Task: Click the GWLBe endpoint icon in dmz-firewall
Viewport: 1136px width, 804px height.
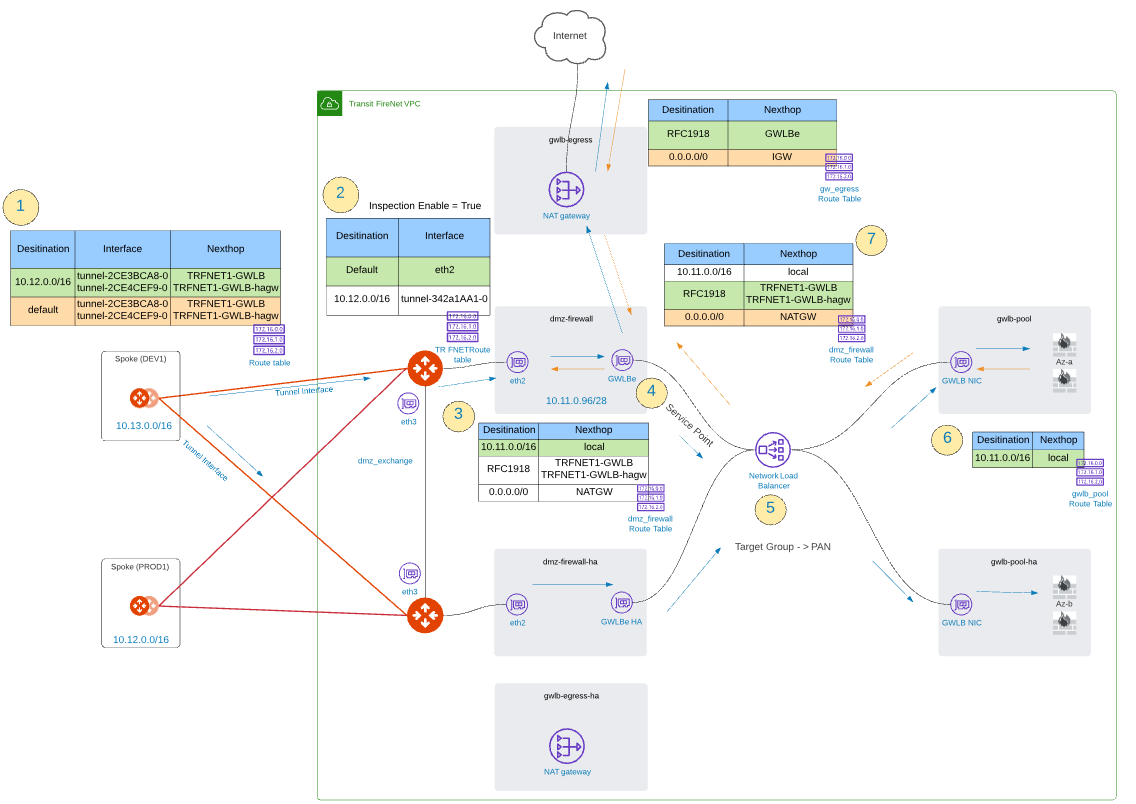Action: click(622, 360)
